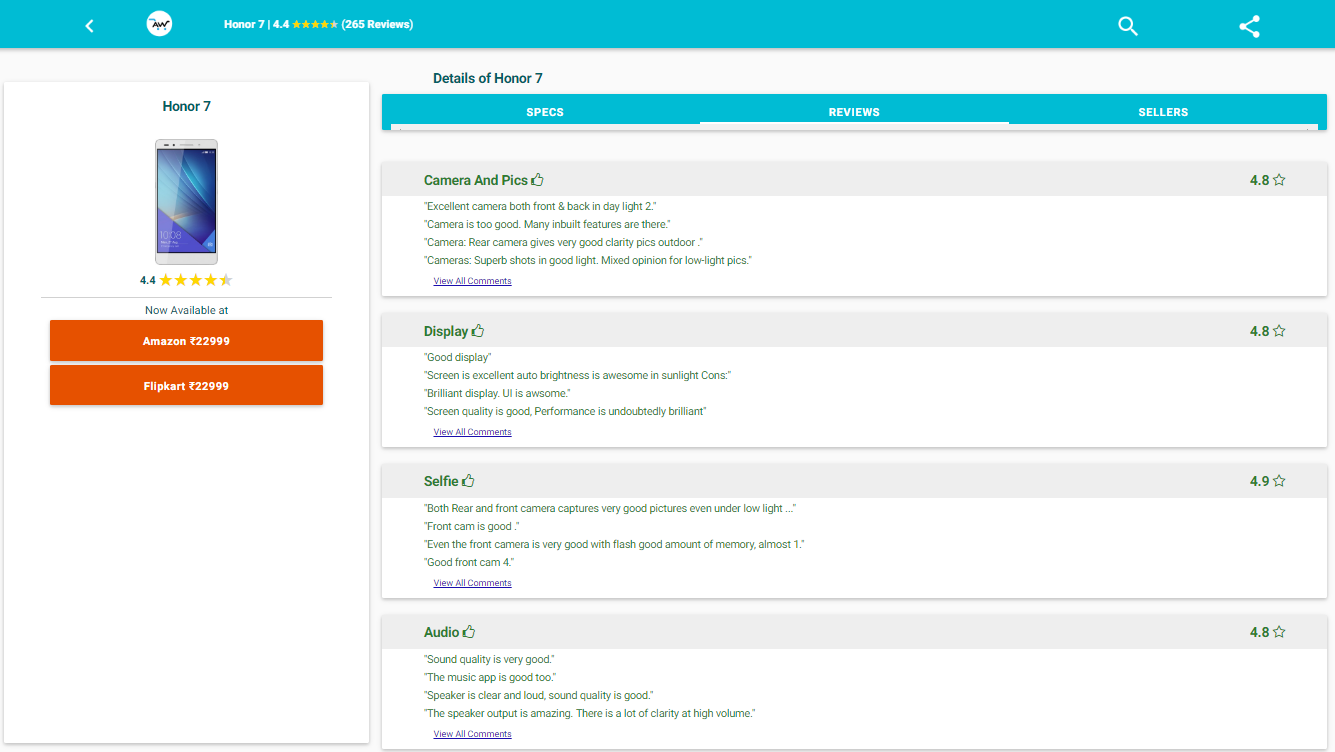Screen dimensions: 1335x752
Task: Click header text Honor 7 | 4.4 (265 Reviews)
Action: [x=318, y=24]
